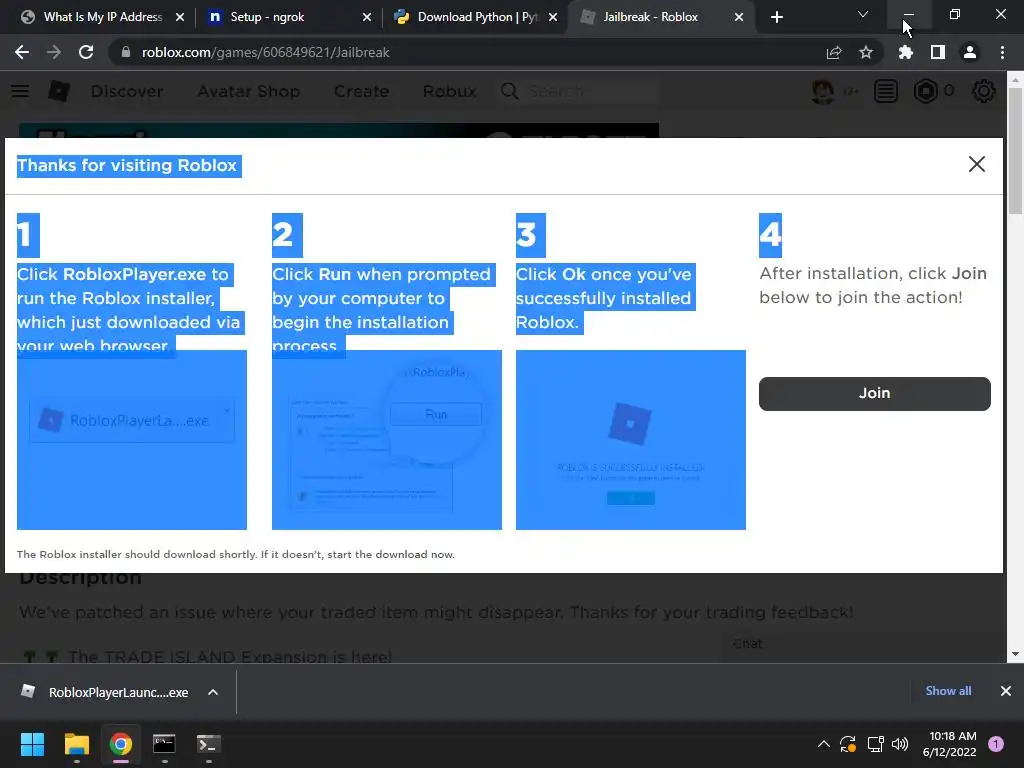
Task: Click the Run prompt step image
Action: click(x=387, y=440)
